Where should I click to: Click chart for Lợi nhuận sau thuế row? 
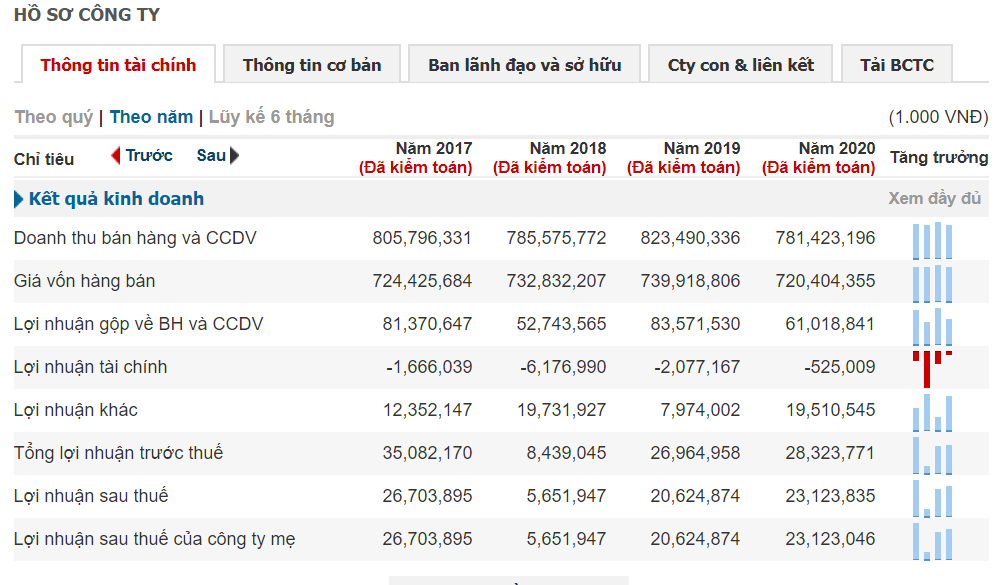(932, 497)
